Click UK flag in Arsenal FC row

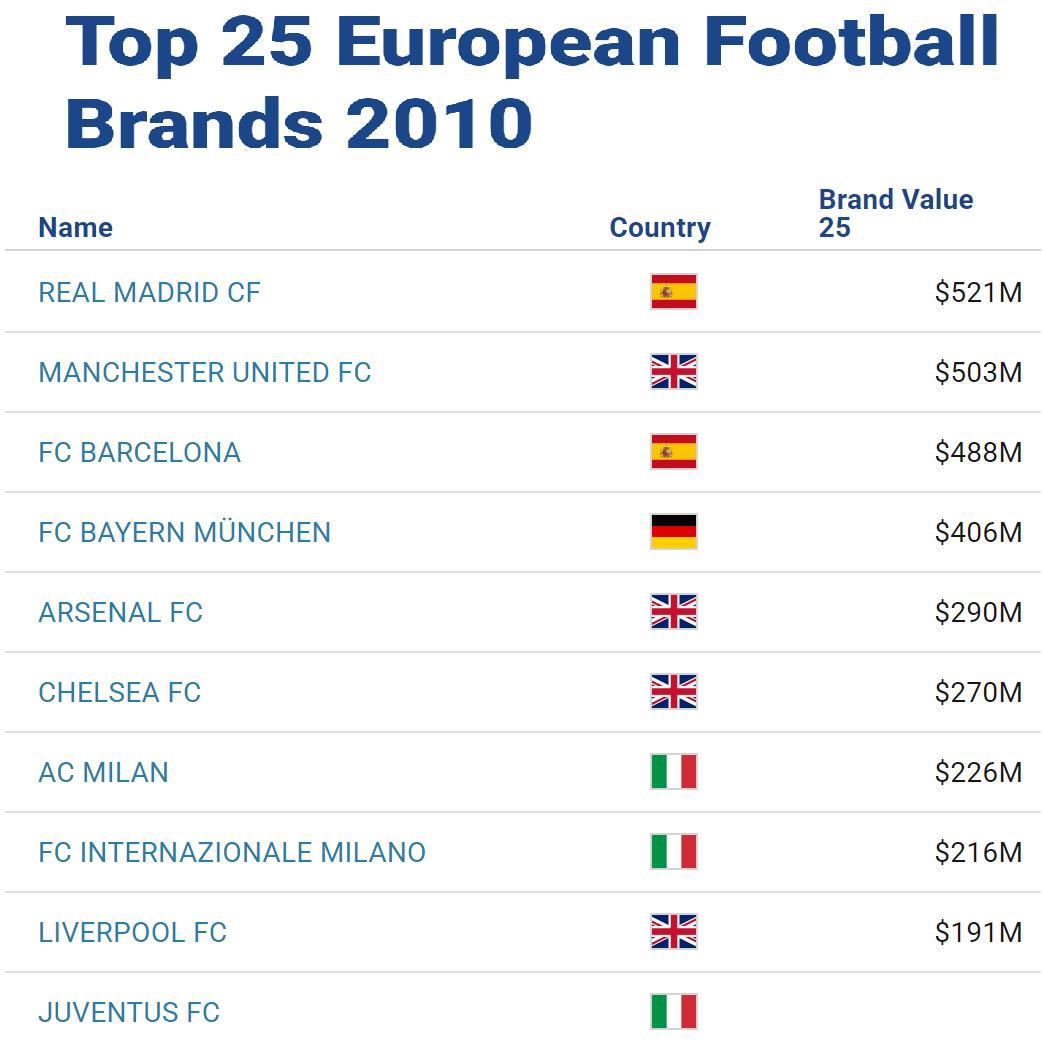pyautogui.click(x=673, y=612)
